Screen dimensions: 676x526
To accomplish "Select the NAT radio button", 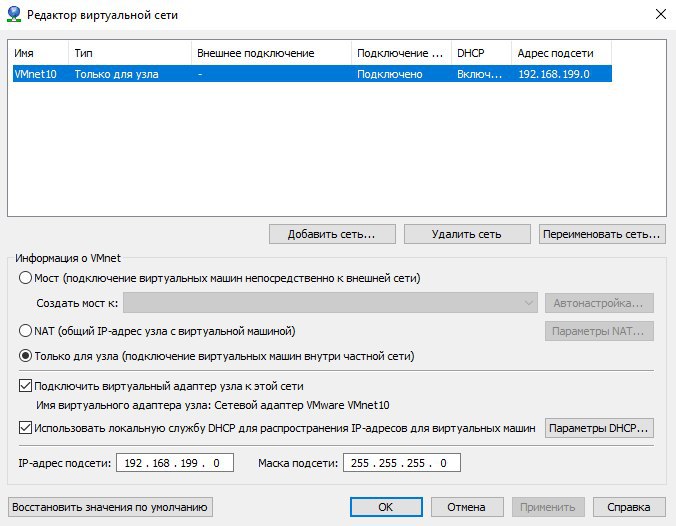I will coord(25,331).
